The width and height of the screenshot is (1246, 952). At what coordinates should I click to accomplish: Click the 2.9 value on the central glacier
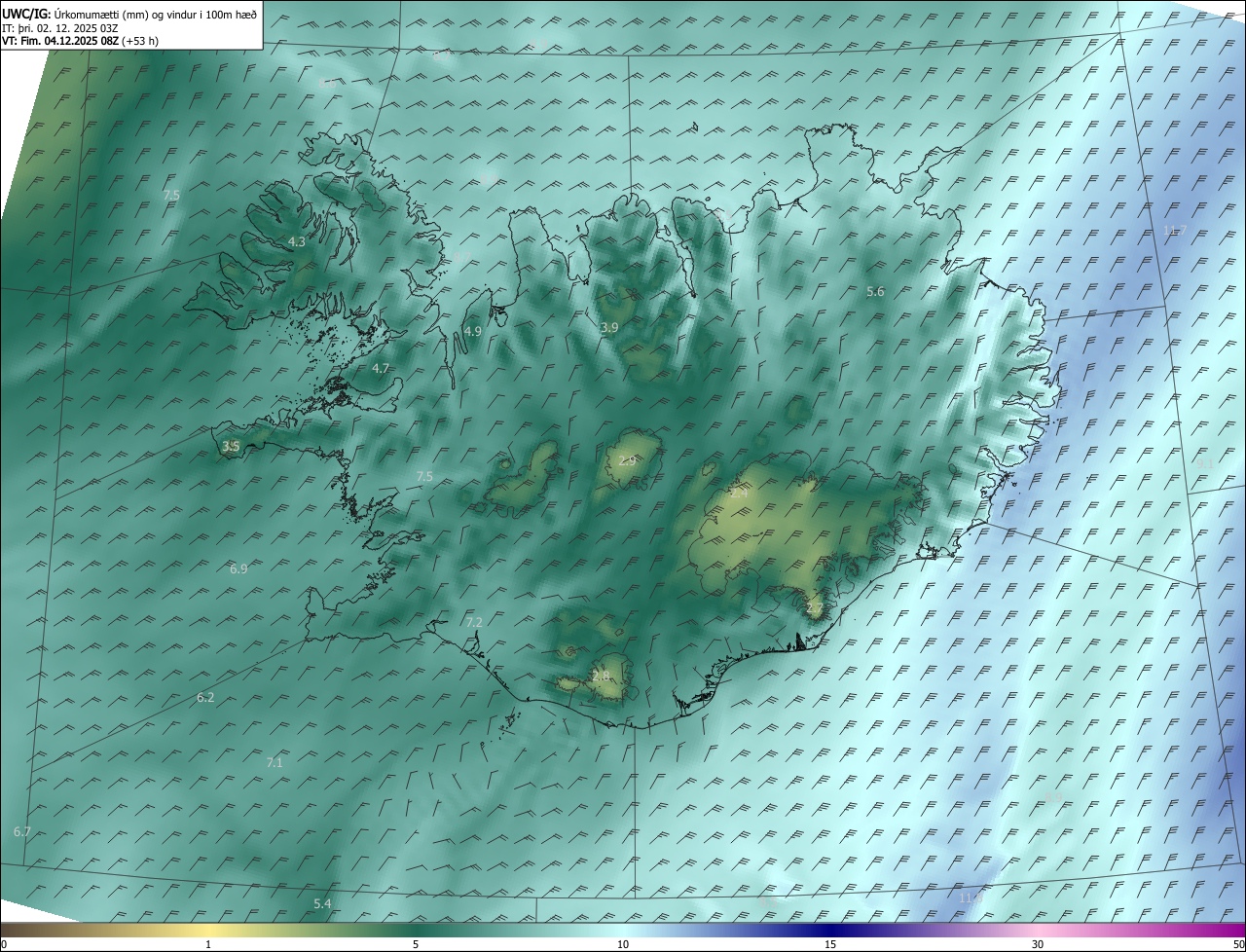coord(627,460)
